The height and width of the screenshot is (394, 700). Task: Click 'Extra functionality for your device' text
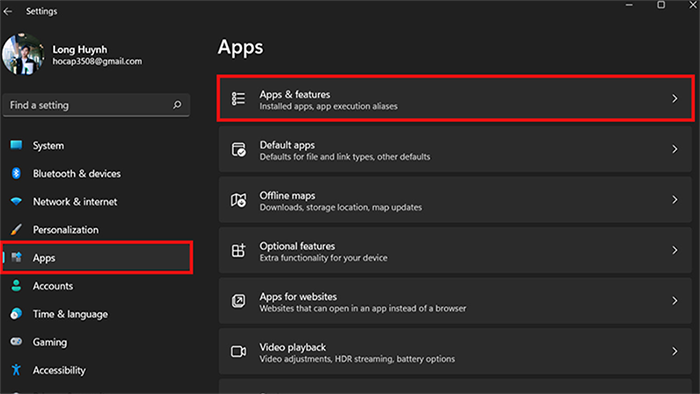pos(323,257)
